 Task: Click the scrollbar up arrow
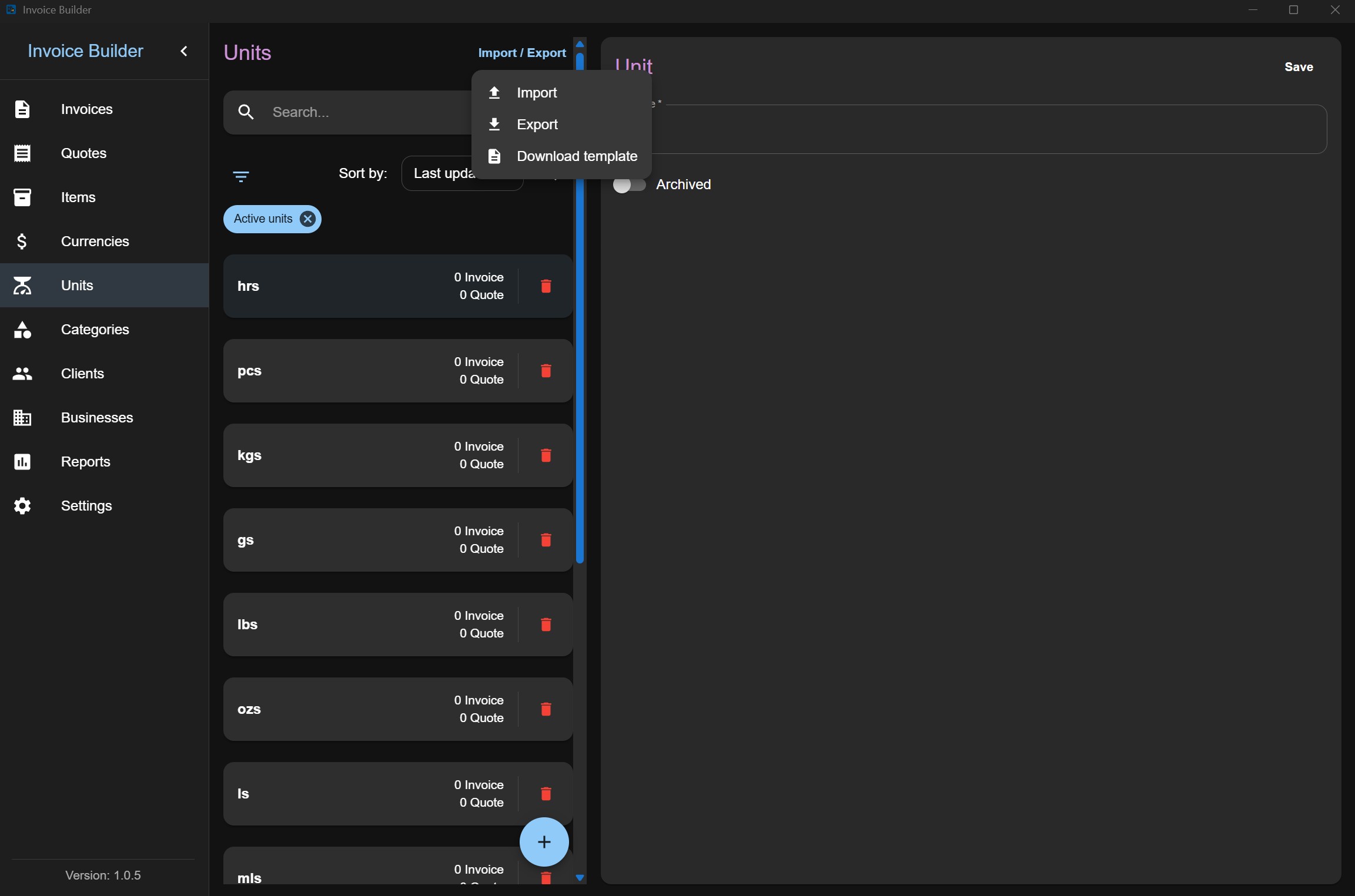pos(580,44)
